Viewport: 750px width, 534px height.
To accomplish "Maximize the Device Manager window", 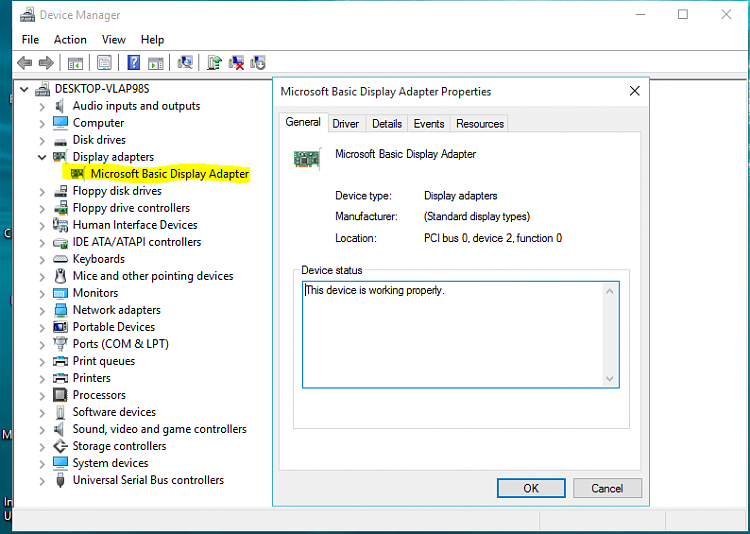I will 683,15.
